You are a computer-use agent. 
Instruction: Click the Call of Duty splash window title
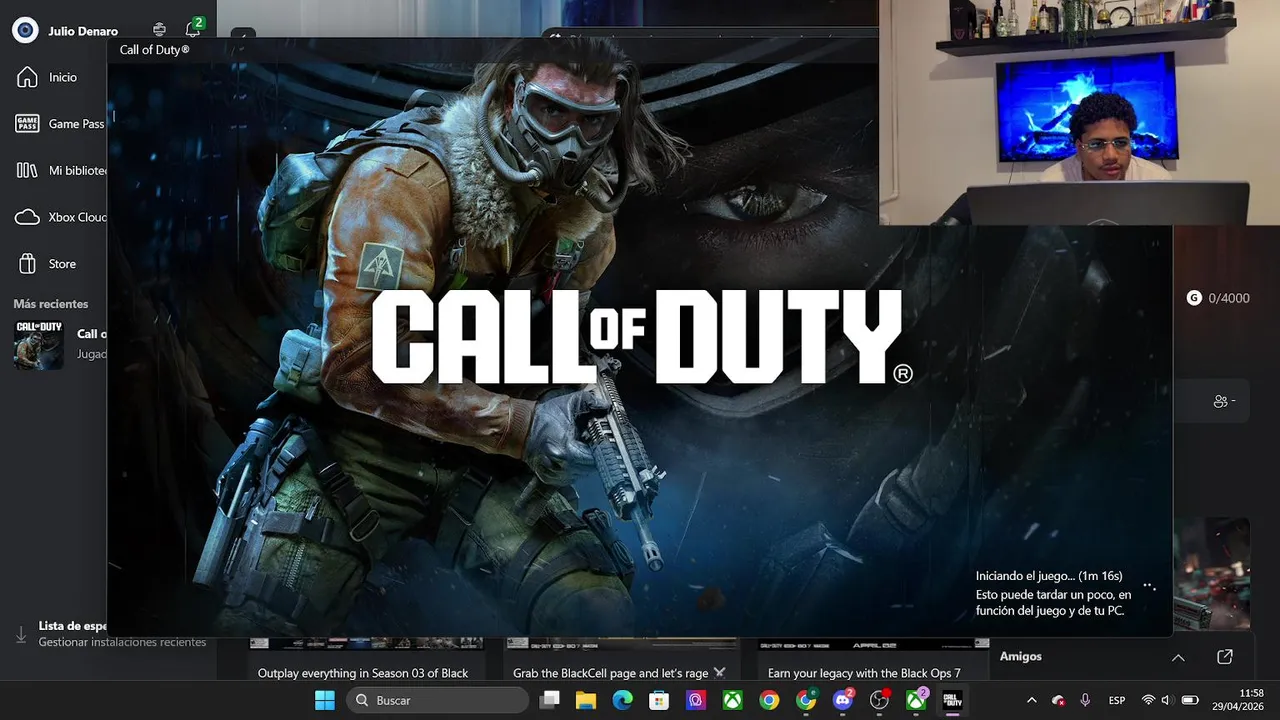pyautogui.click(x=155, y=49)
